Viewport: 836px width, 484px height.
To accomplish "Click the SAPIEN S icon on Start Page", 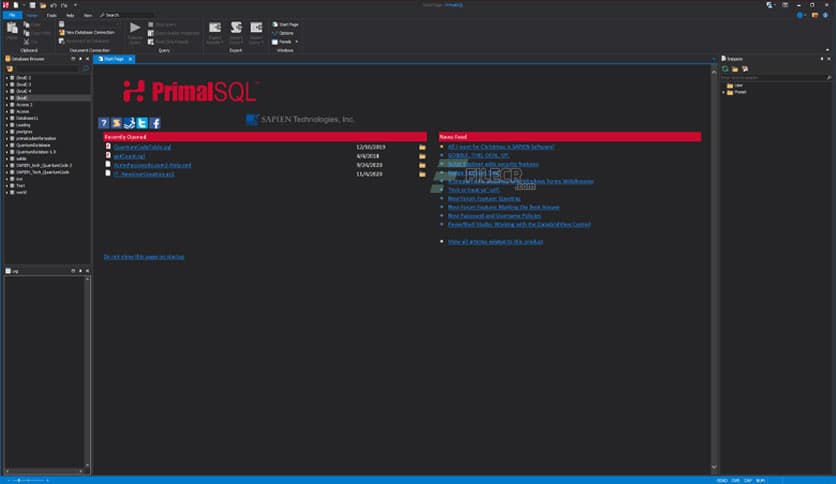I will point(116,123).
